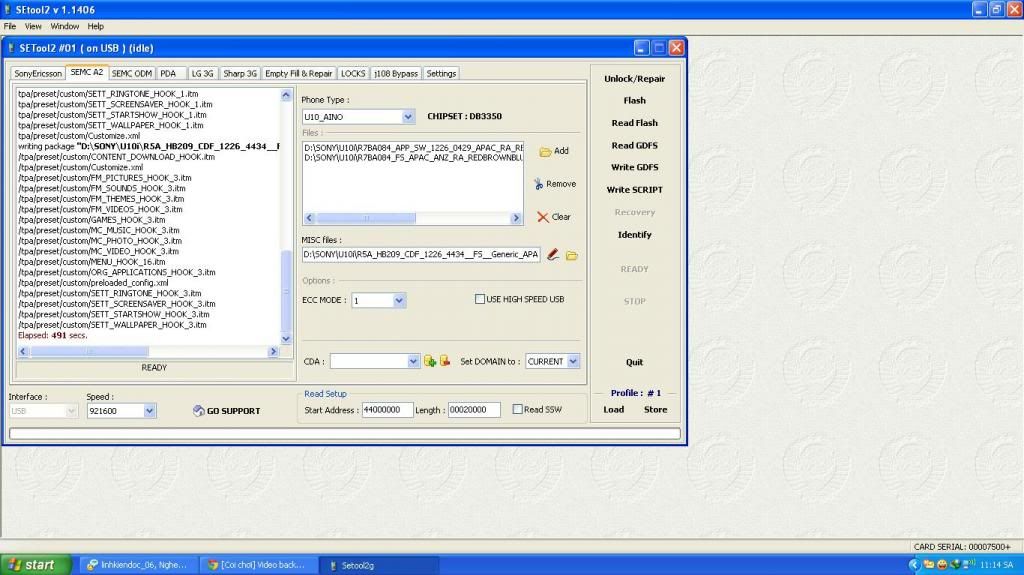Click the Write SCRIPT button
The width and height of the screenshot is (1024, 575).
point(634,189)
